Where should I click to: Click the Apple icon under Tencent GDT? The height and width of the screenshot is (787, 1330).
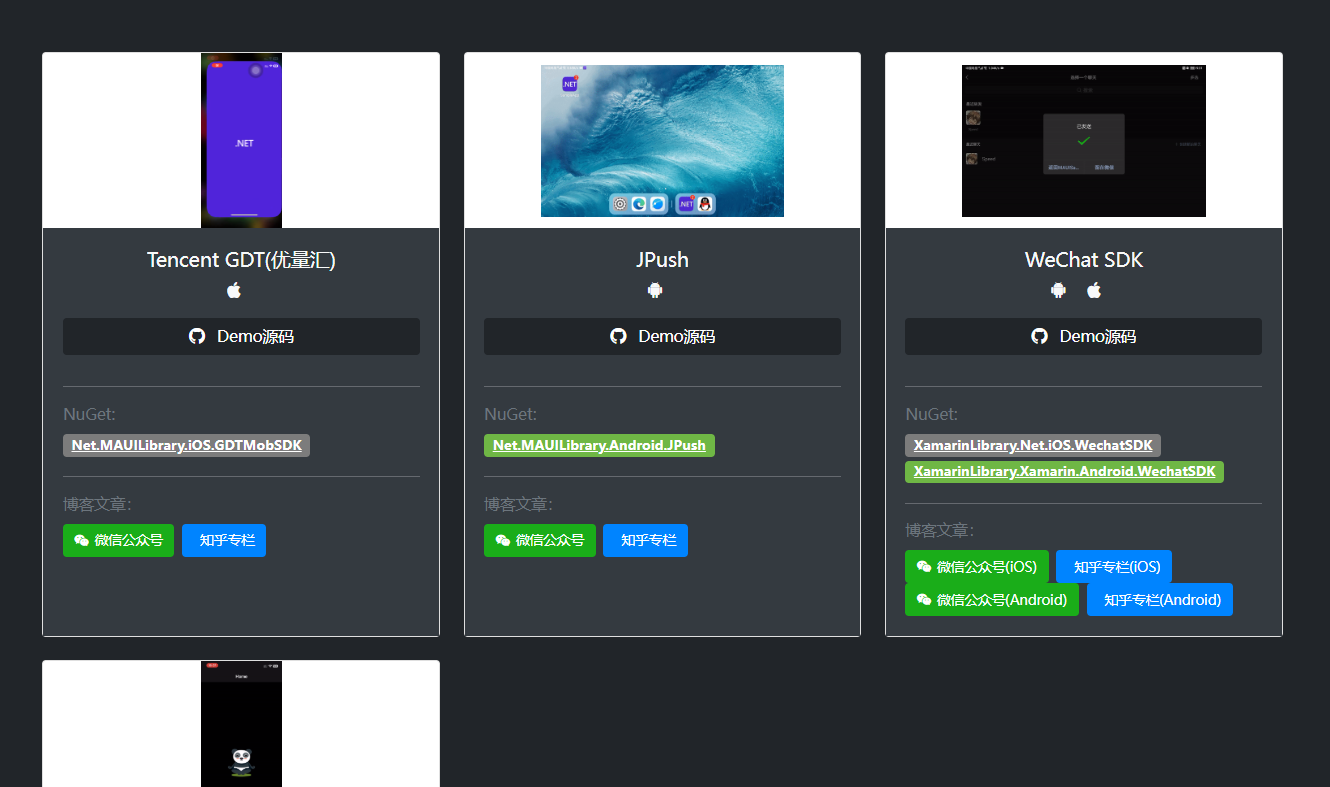click(234, 291)
